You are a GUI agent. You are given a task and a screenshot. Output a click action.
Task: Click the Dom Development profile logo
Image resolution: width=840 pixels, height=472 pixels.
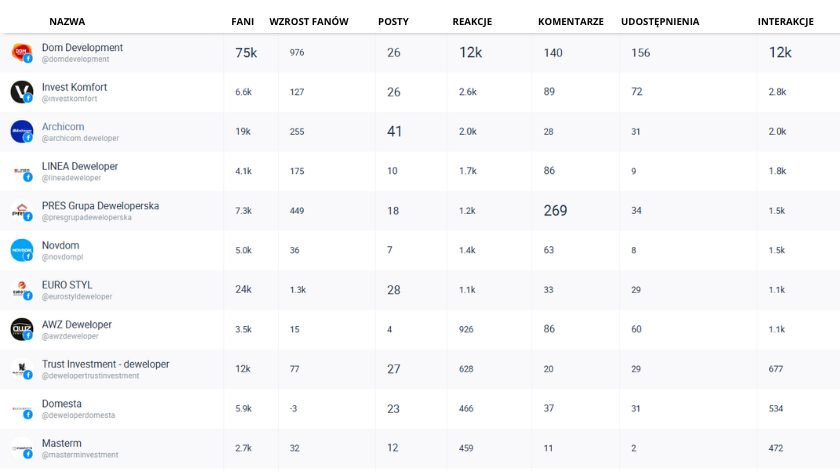(x=21, y=52)
